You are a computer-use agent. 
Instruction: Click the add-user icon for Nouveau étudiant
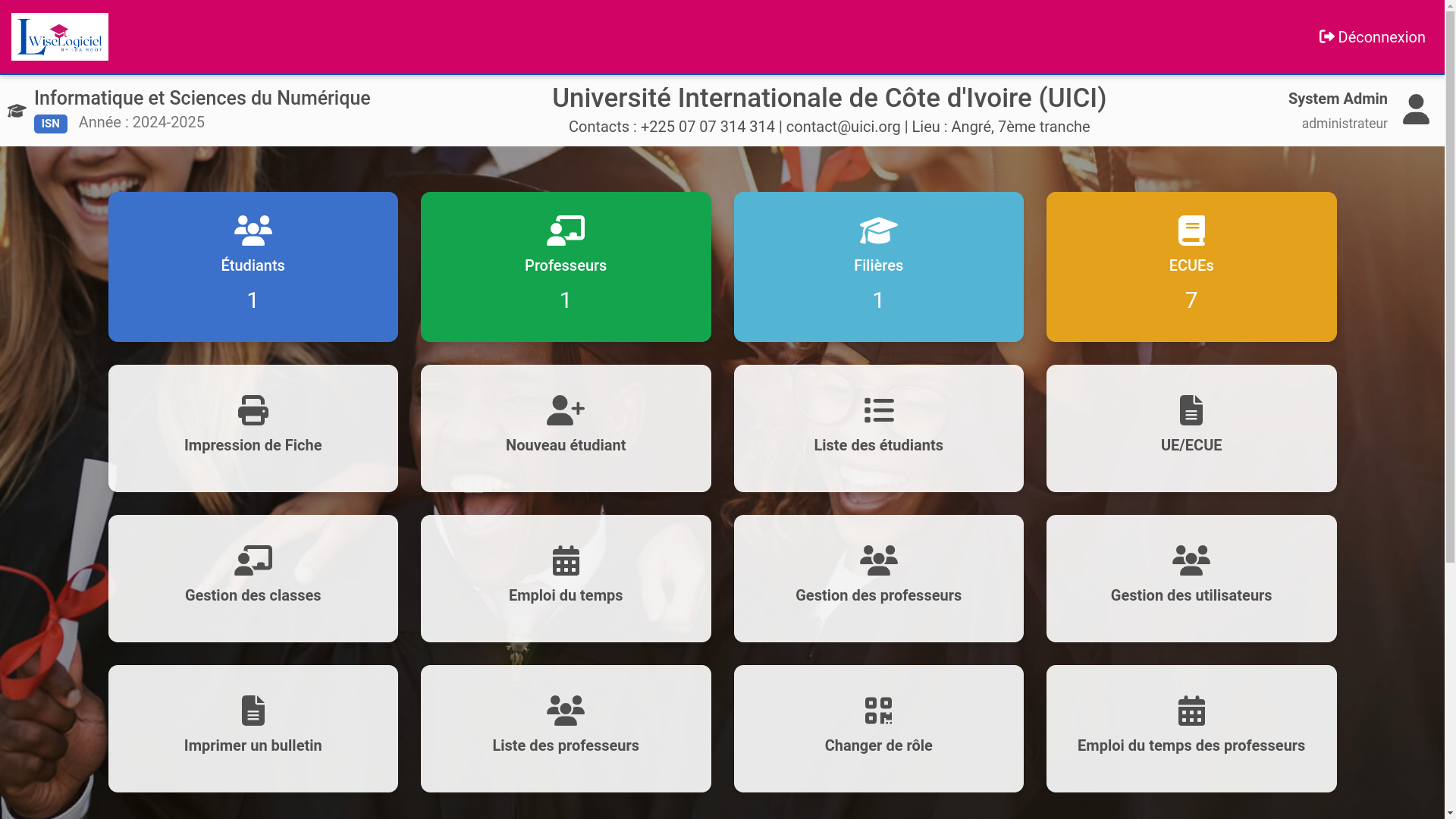pyautogui.click(x=565, y=410)
